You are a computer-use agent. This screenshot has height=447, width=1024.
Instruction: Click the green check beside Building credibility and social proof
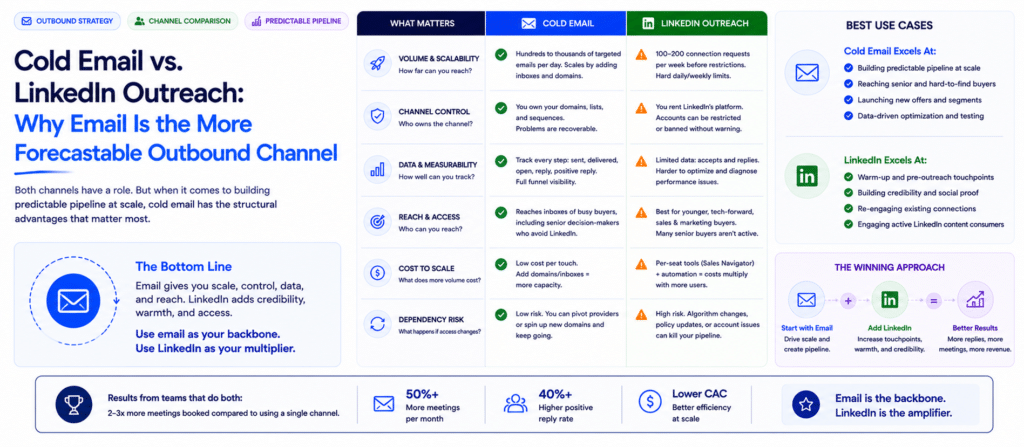click(x=848, y=193)
